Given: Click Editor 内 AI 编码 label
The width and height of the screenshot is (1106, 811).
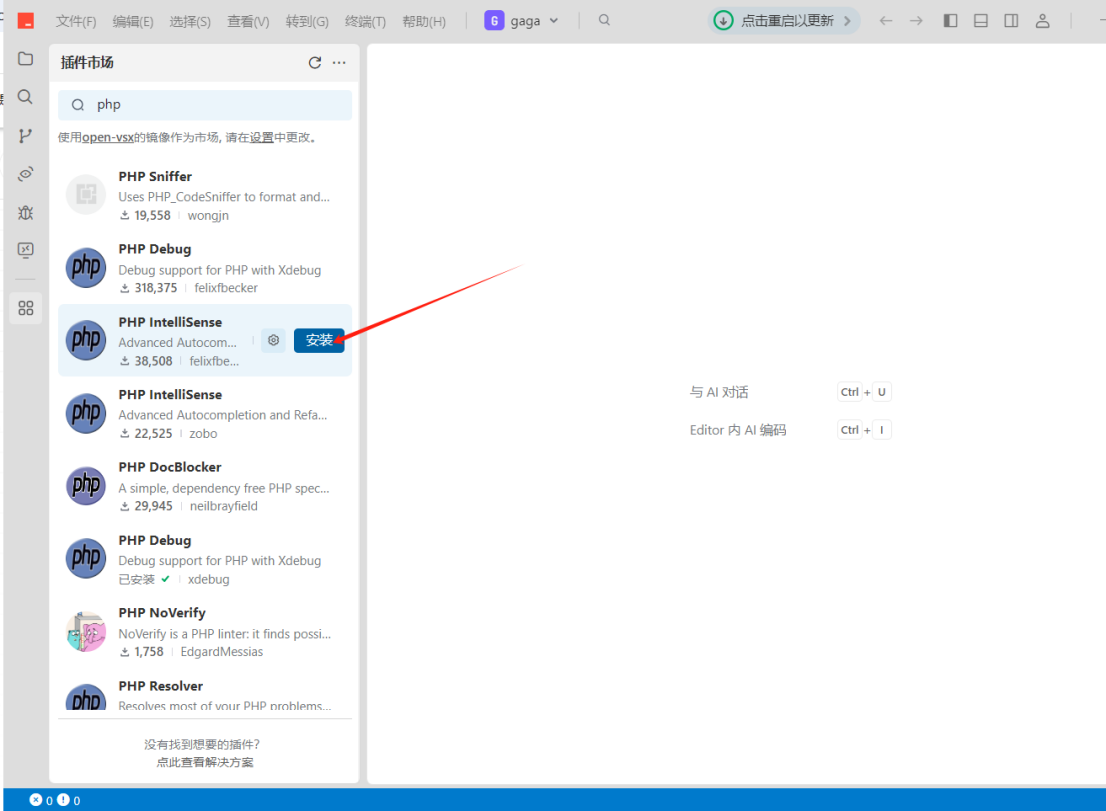Looking at the screenshot, I should click(x=738, y=430).
